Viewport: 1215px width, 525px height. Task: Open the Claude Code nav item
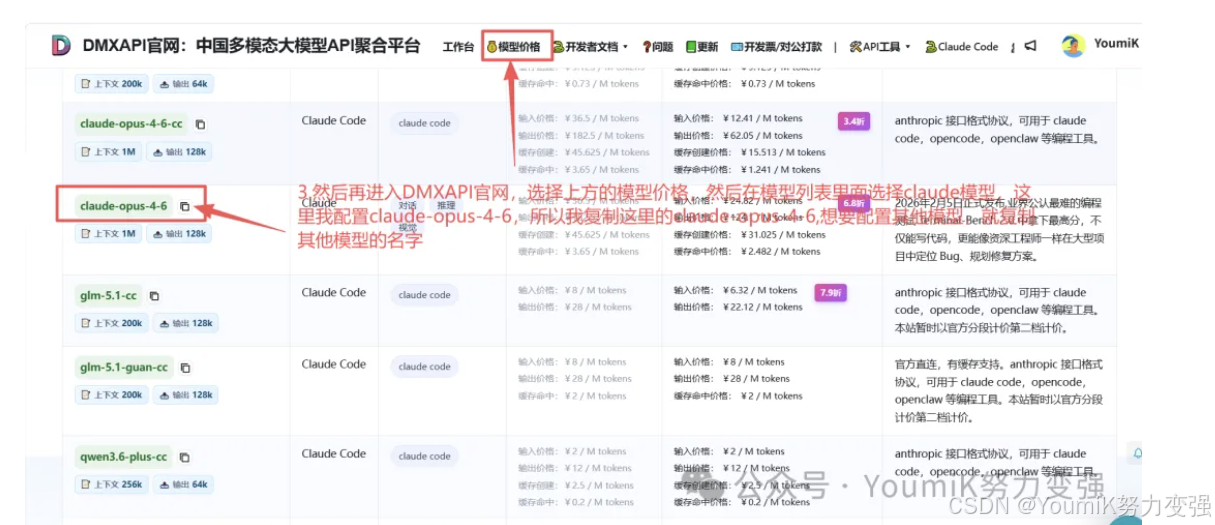(x=962, y=47)
